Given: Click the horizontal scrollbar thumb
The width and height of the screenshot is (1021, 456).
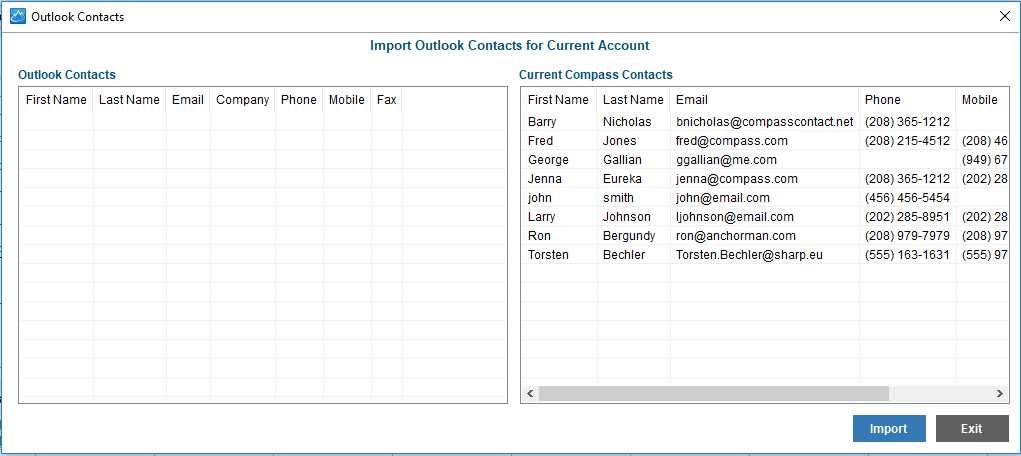Looking at the screenshot, I should (x=714, y=393).
